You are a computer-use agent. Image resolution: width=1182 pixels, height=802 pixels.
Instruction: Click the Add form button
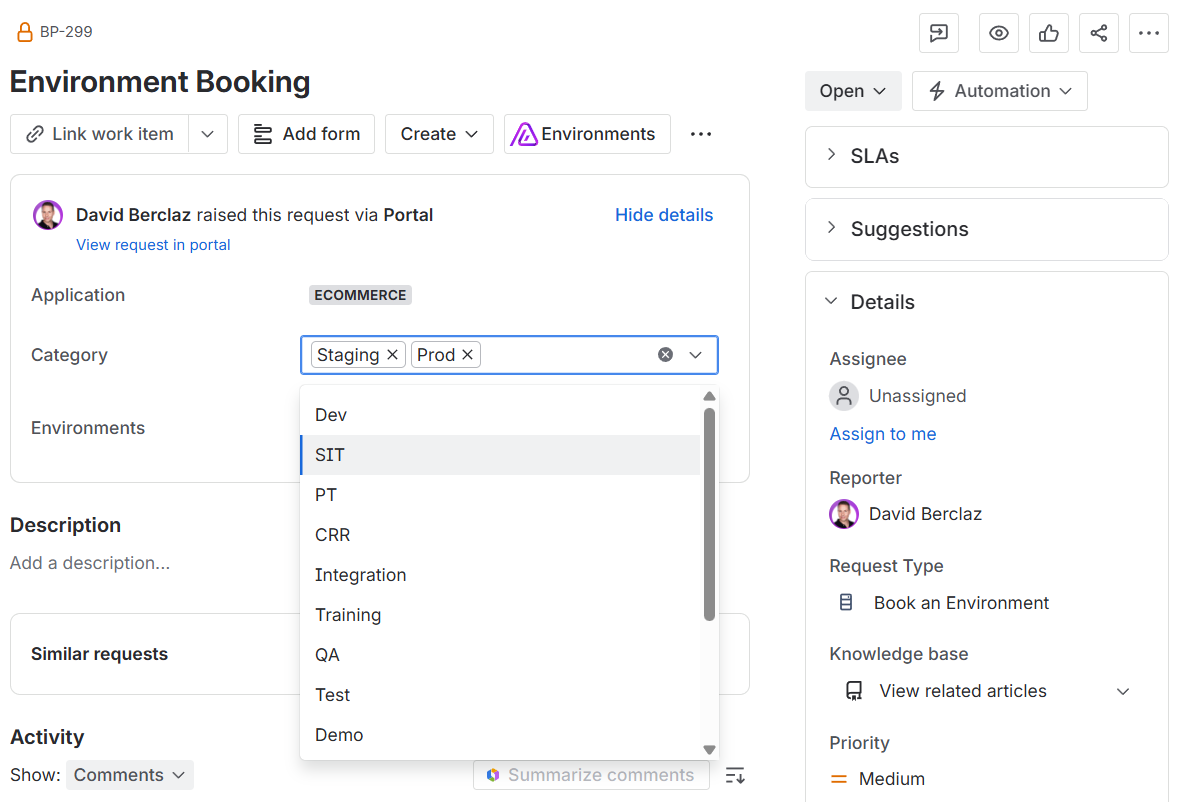click(x=306, y=134)
